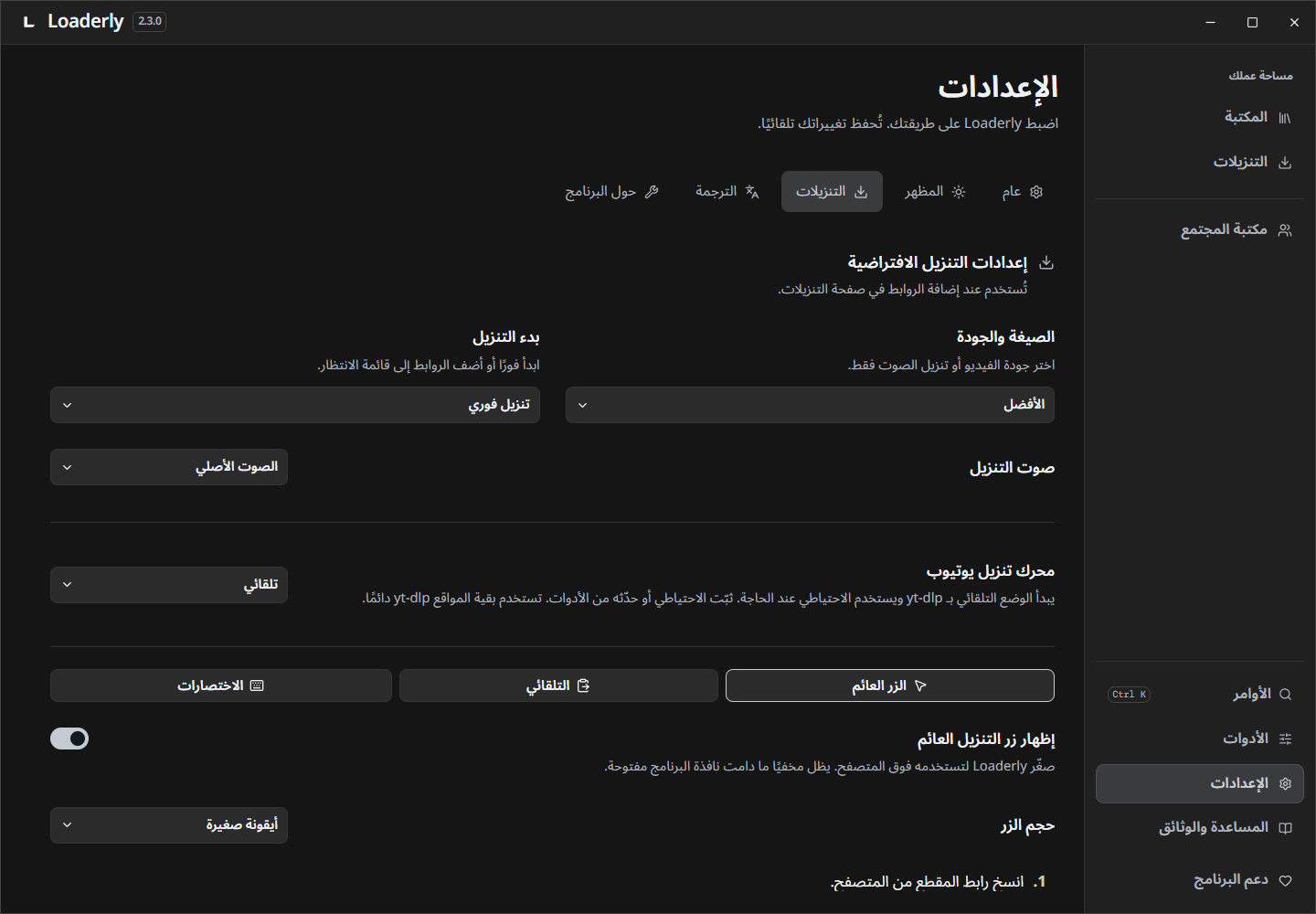Open the الترجمة translation tab

click(727, 192)
